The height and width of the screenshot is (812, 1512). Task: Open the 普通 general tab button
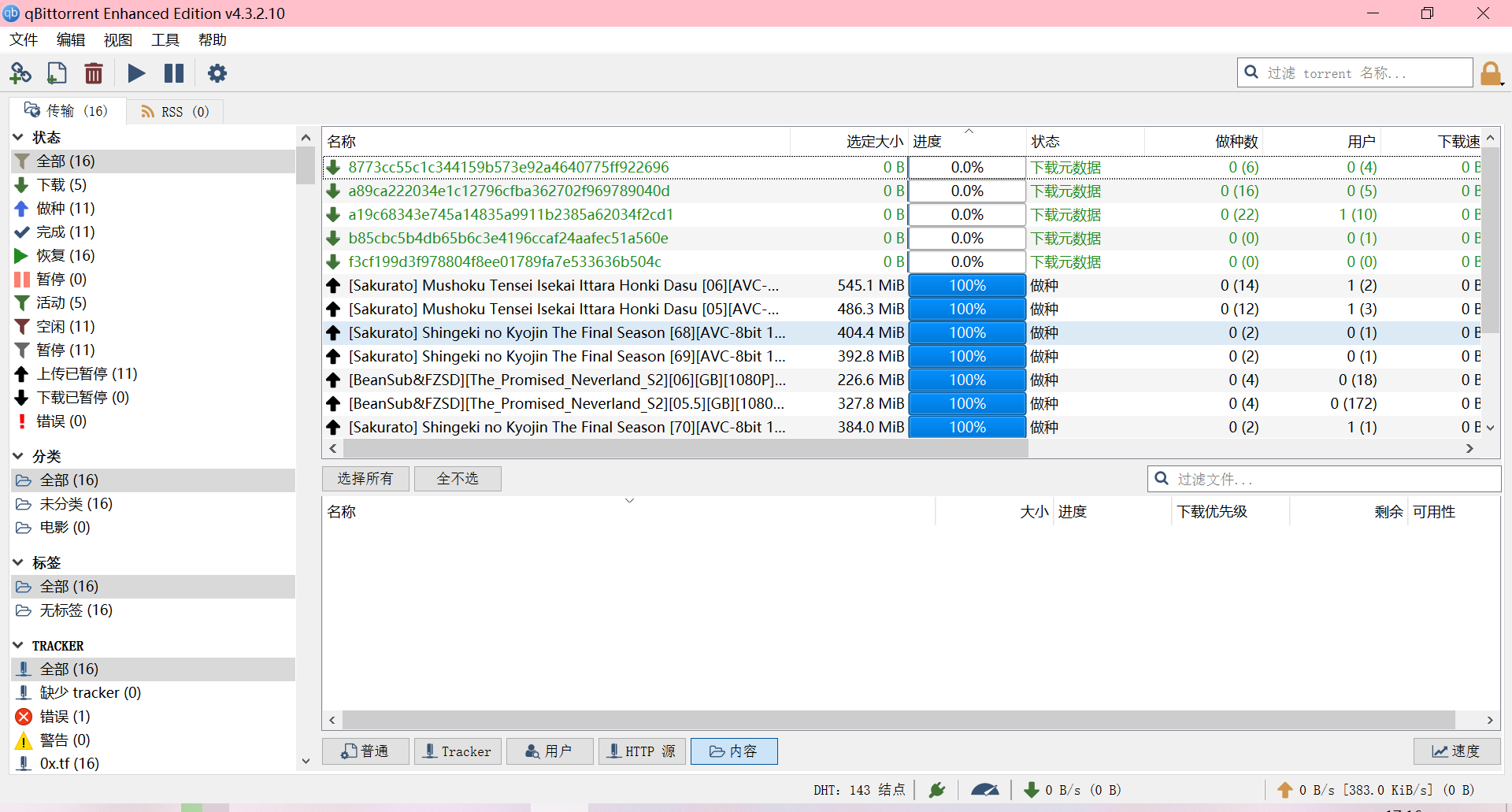point(365,751)
